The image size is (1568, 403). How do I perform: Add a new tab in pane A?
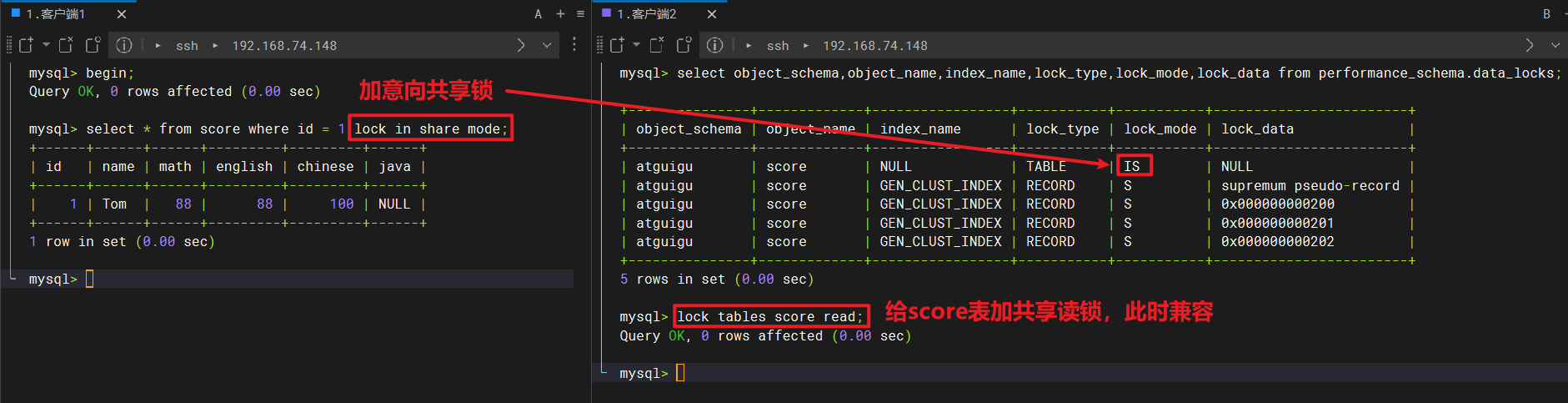point(560,14)
